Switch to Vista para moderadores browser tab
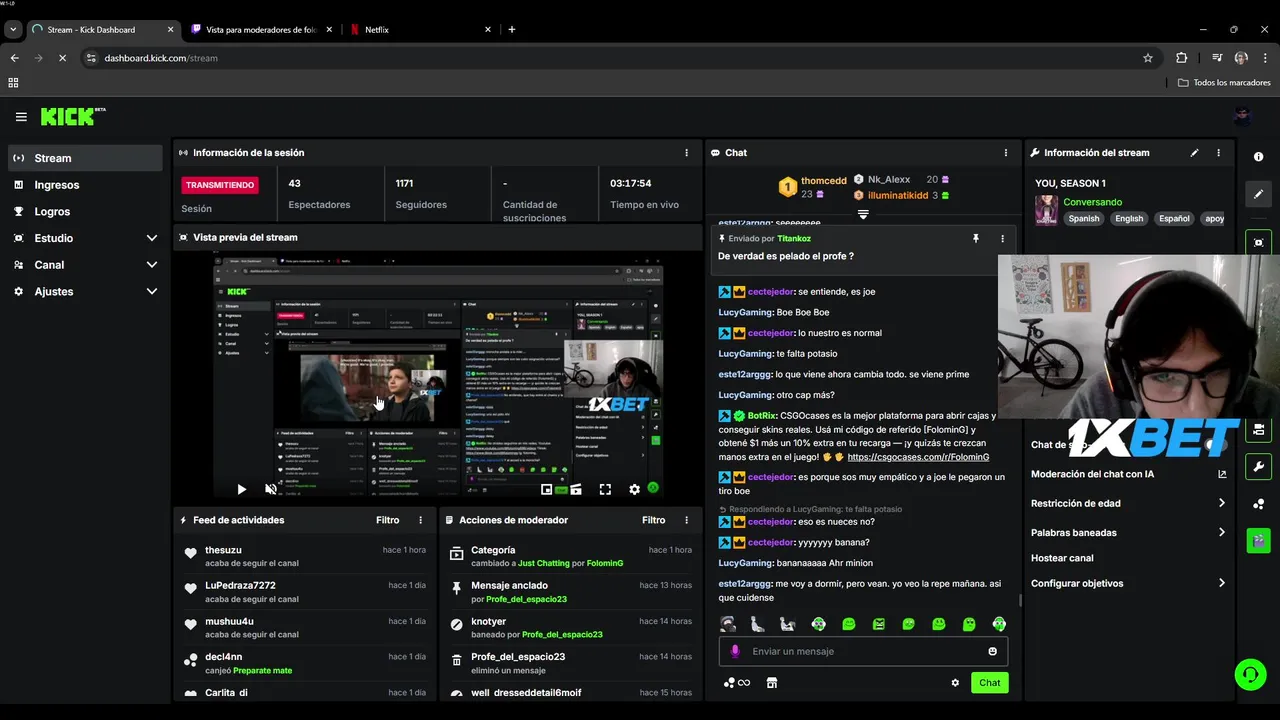Viewport: 1280px width, 720px height. pyautogui.click(x=261, y=29)
